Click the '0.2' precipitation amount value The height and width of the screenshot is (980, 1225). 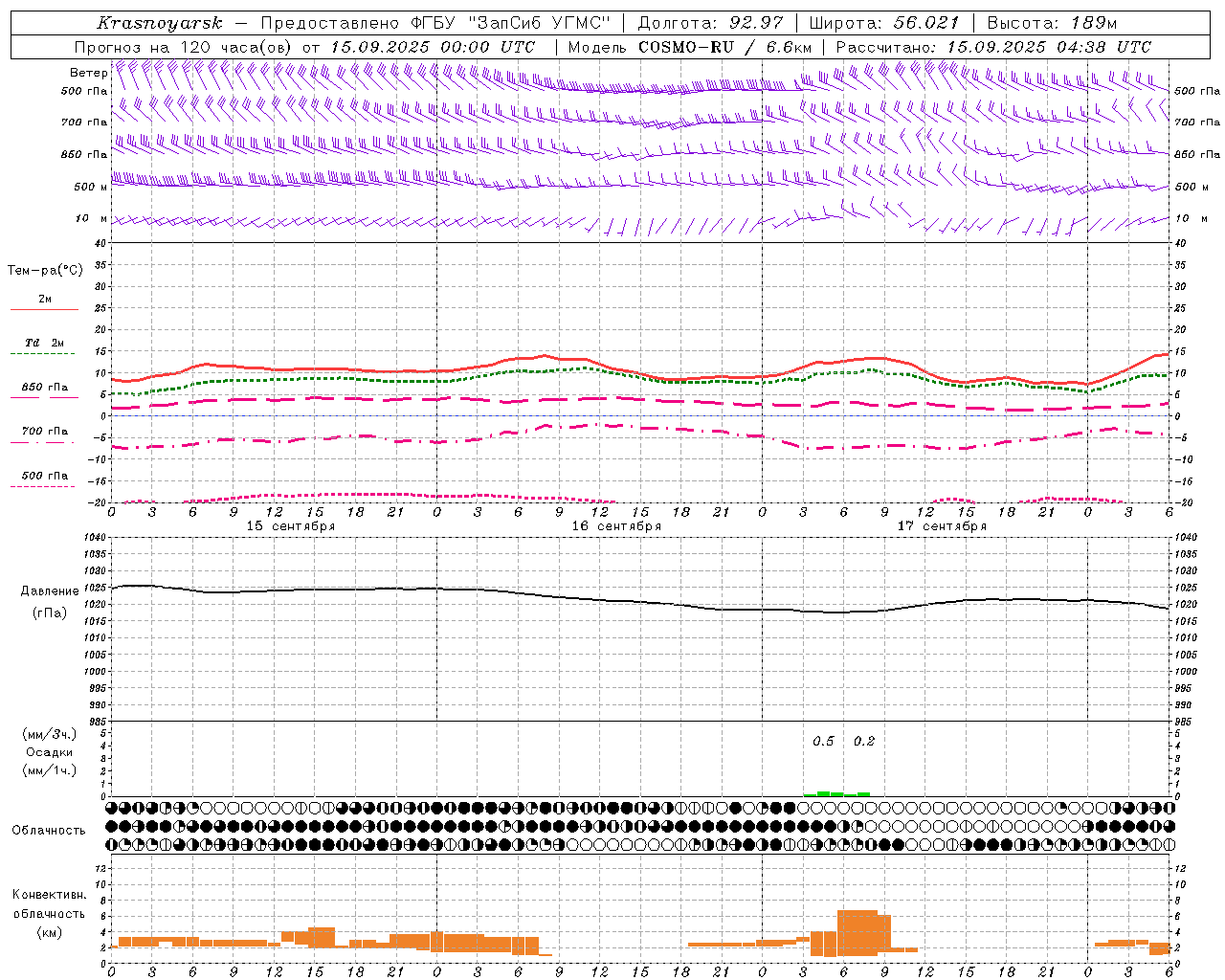coord(864,741)
